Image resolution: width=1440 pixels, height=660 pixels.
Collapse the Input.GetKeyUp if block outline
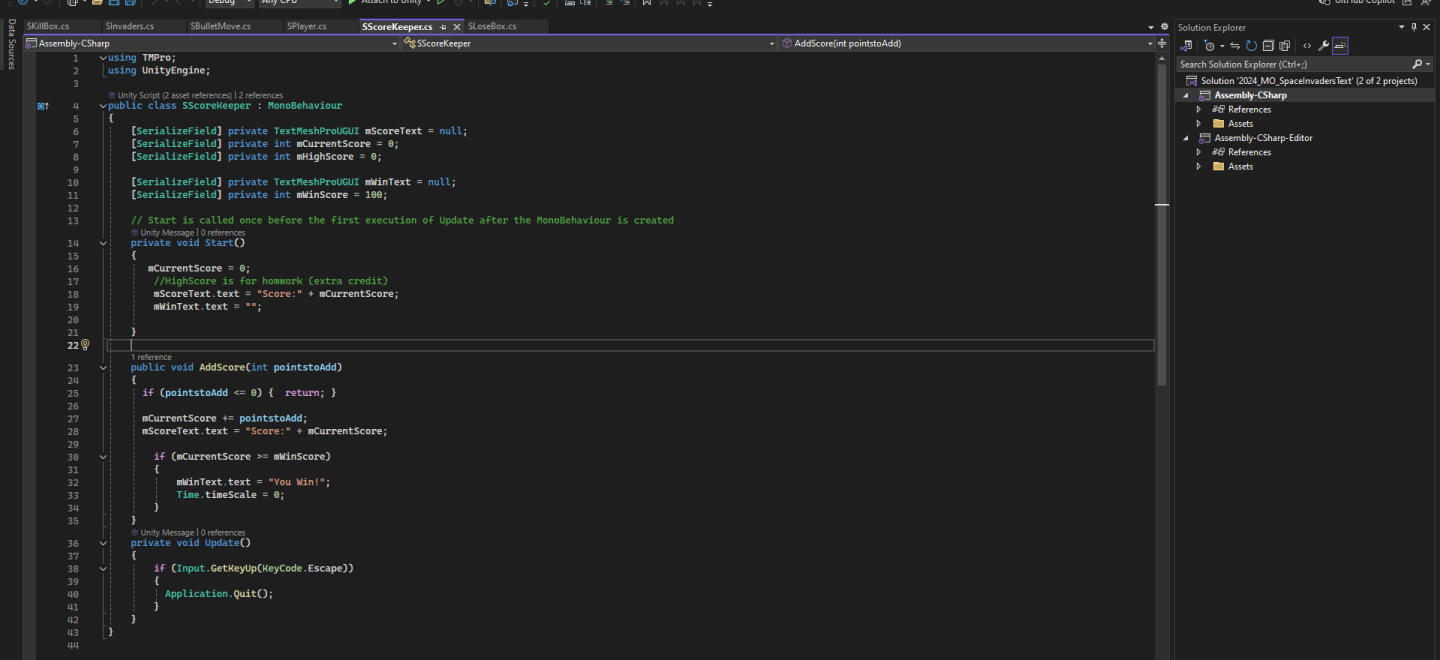click(x=104, y=568)
